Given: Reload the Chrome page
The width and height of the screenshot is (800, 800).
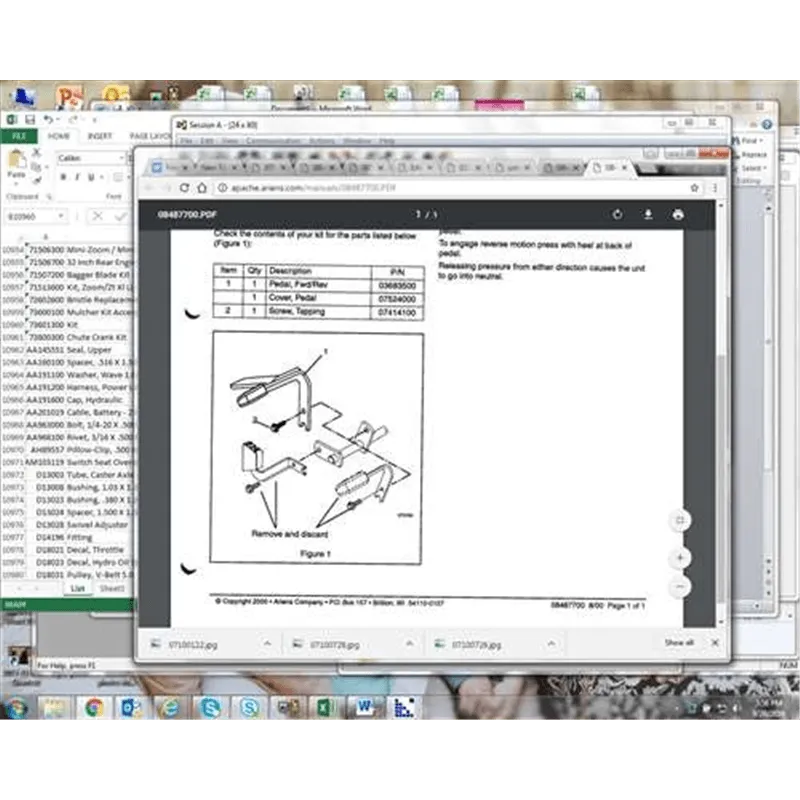Looking at the screenshot, I should tap(184, 188).
